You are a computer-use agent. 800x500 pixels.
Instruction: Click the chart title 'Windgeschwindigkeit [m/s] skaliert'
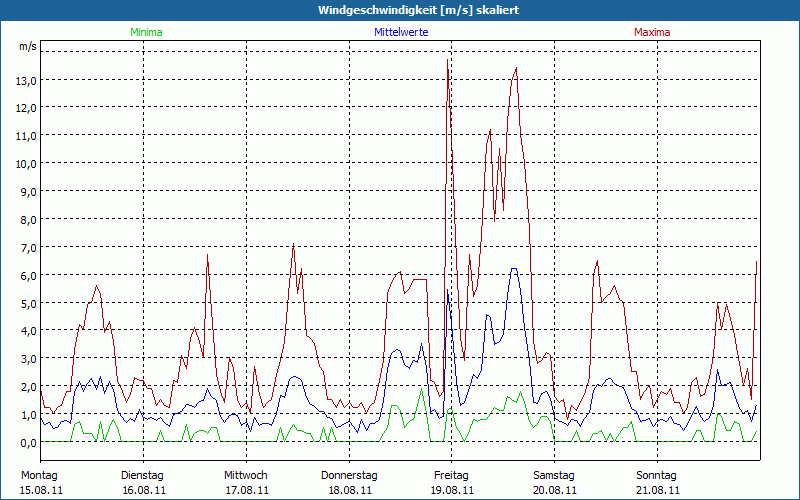coord(418,10)
